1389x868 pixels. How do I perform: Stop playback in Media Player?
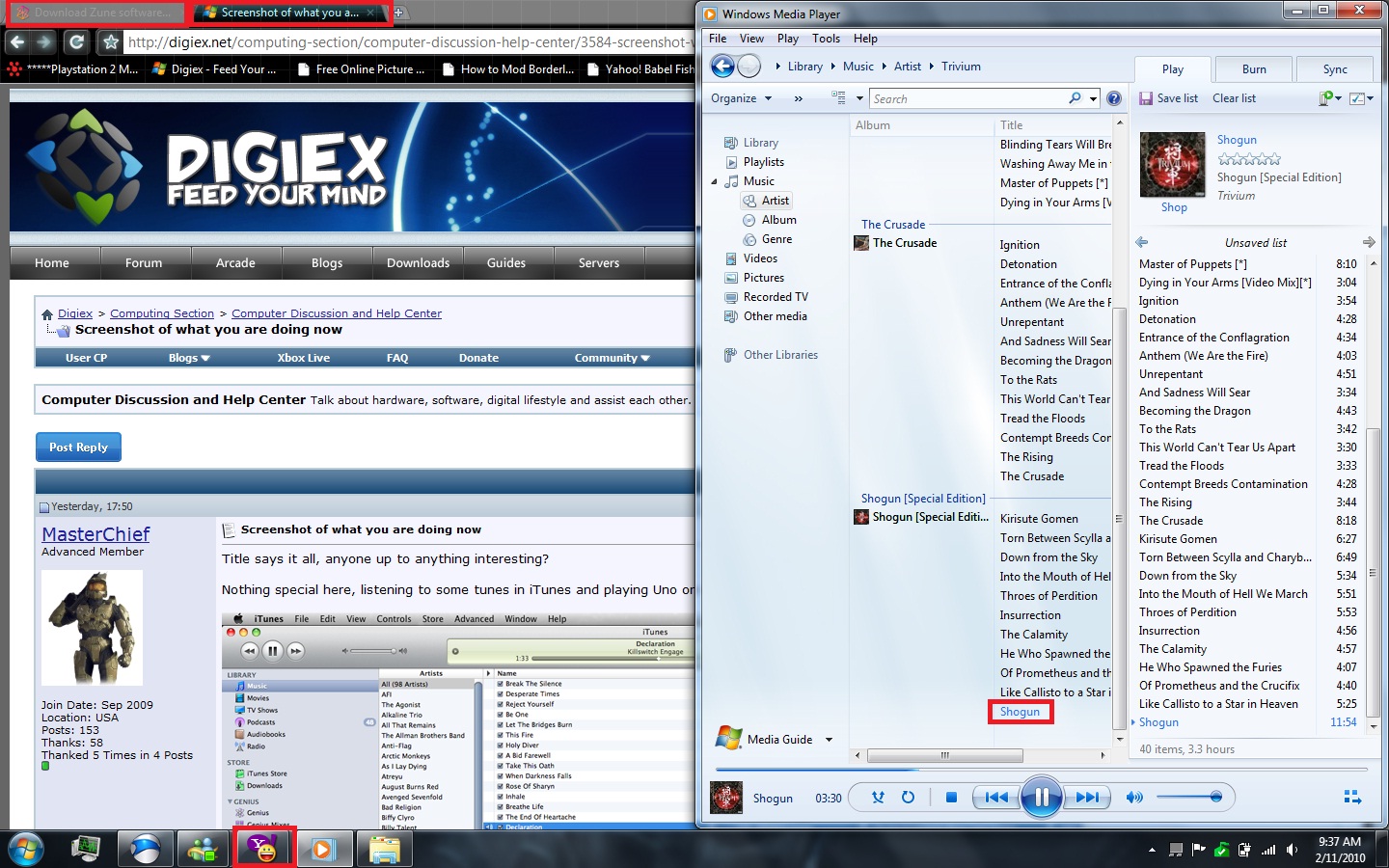[x=951, y=798]
